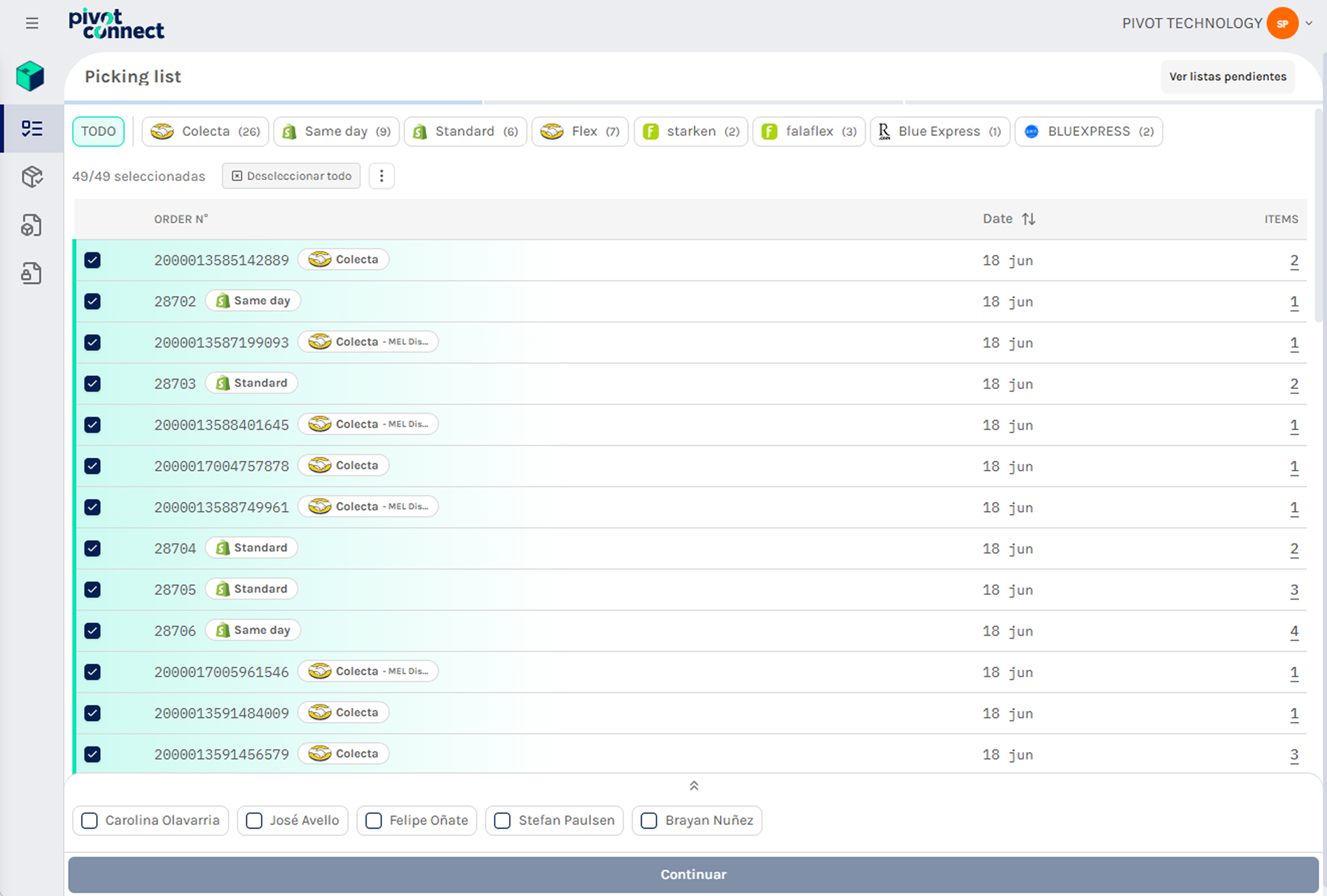Click Same day badge on order 28706
1327x896 pixels.
pyautogui.click(x=253, y=630)
